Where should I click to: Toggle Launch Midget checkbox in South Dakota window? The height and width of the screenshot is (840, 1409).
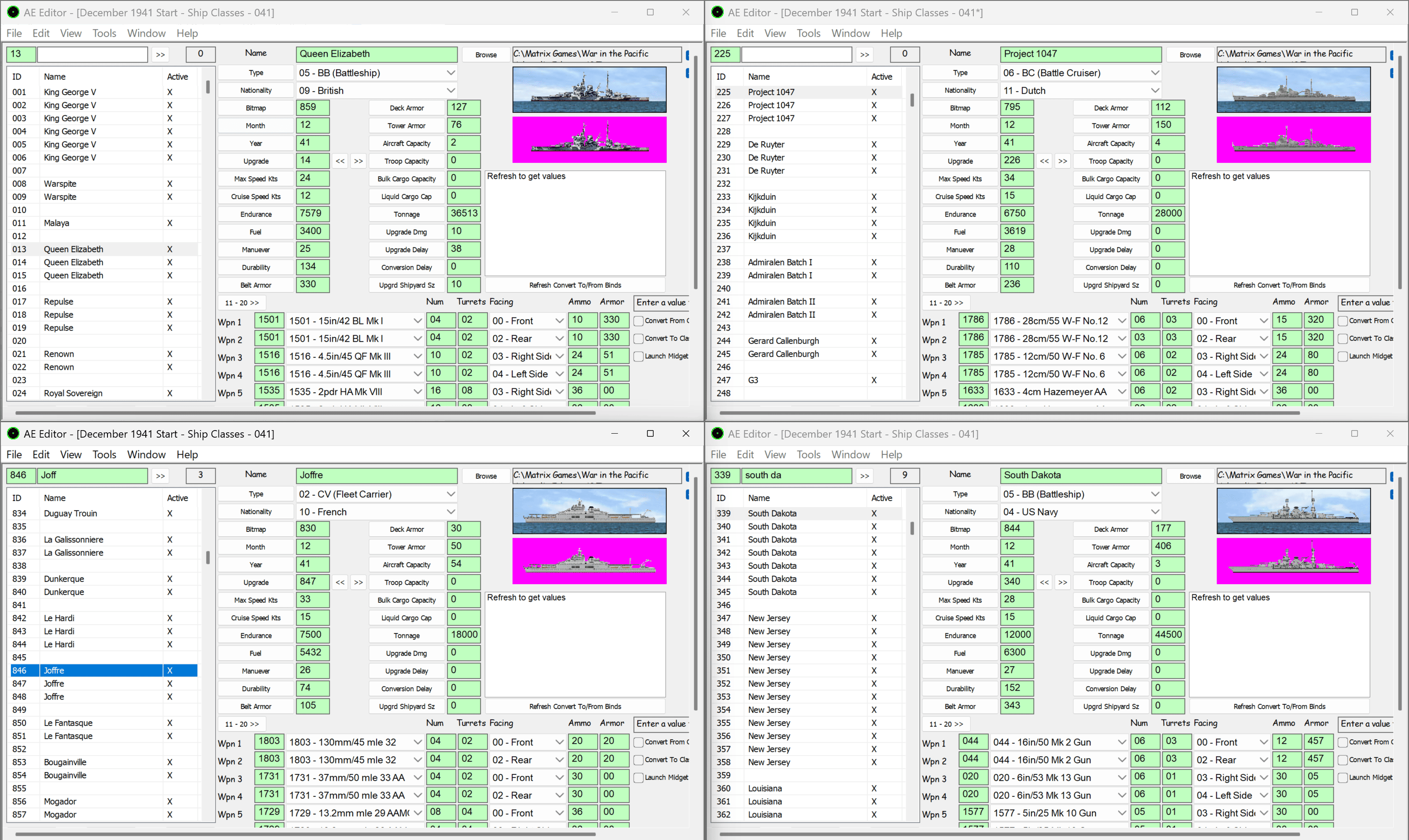pos(1343,777)
